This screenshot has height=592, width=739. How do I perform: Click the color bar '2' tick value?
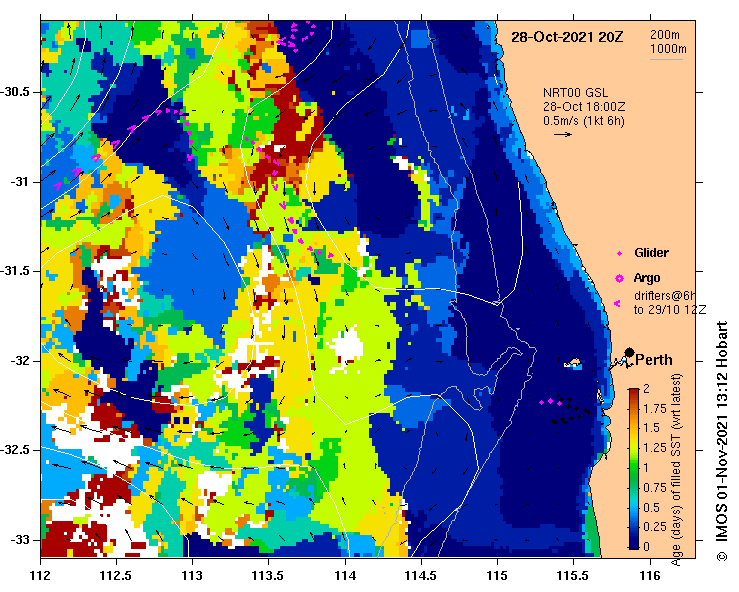click(x=646, y=389)
